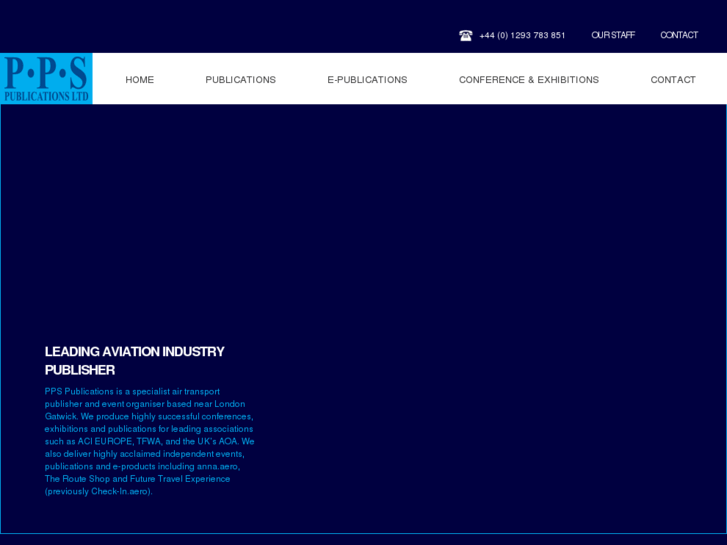Click the PPS Publications Ltd logo

coord(46,78)
